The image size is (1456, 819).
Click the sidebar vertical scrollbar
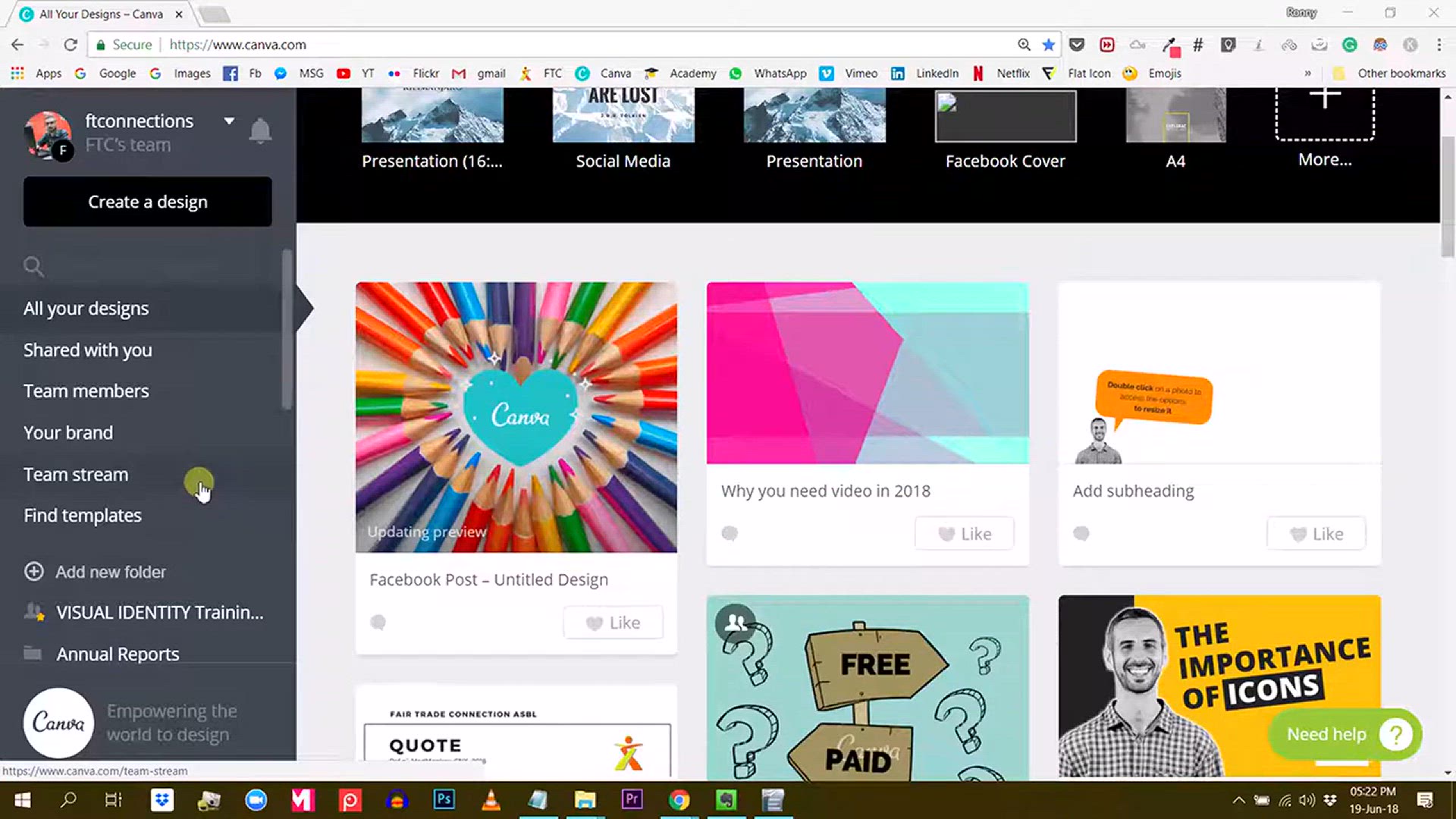pos(287,330)
